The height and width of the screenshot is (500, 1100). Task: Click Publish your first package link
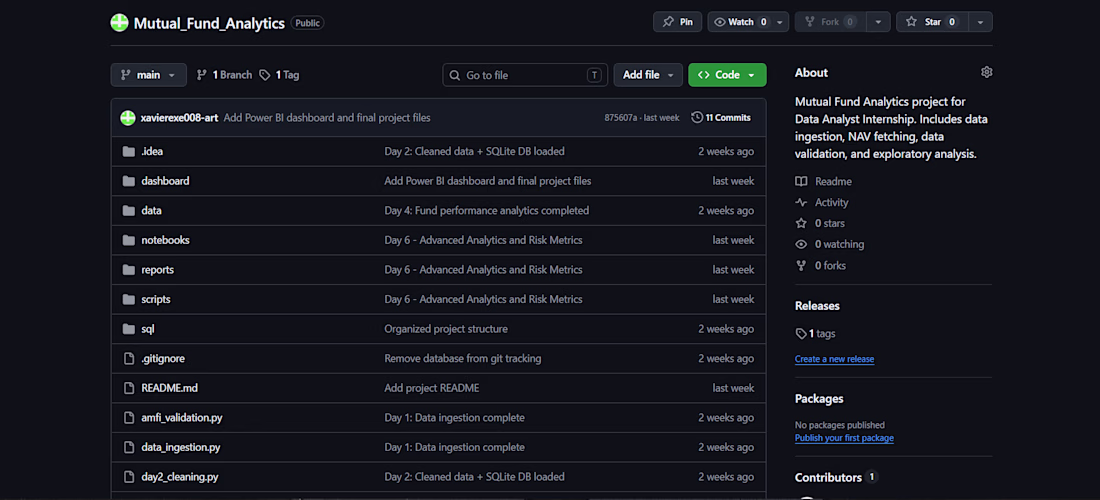[844, 438]
